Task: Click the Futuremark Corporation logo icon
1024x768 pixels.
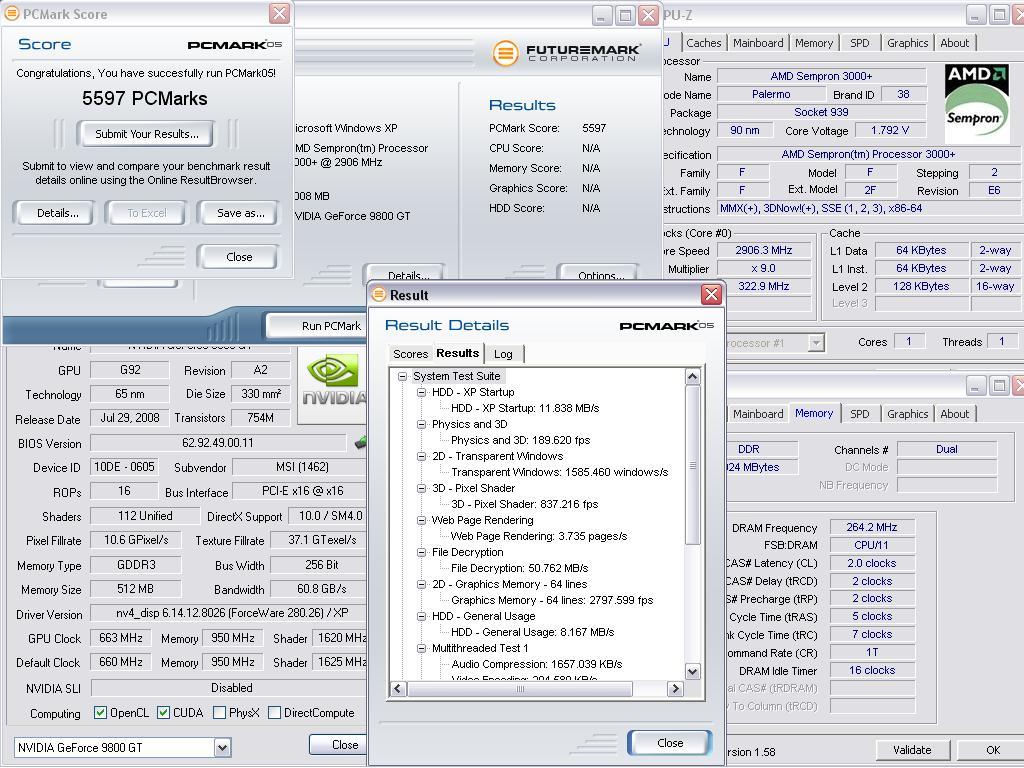Action: tap(505, 53)
